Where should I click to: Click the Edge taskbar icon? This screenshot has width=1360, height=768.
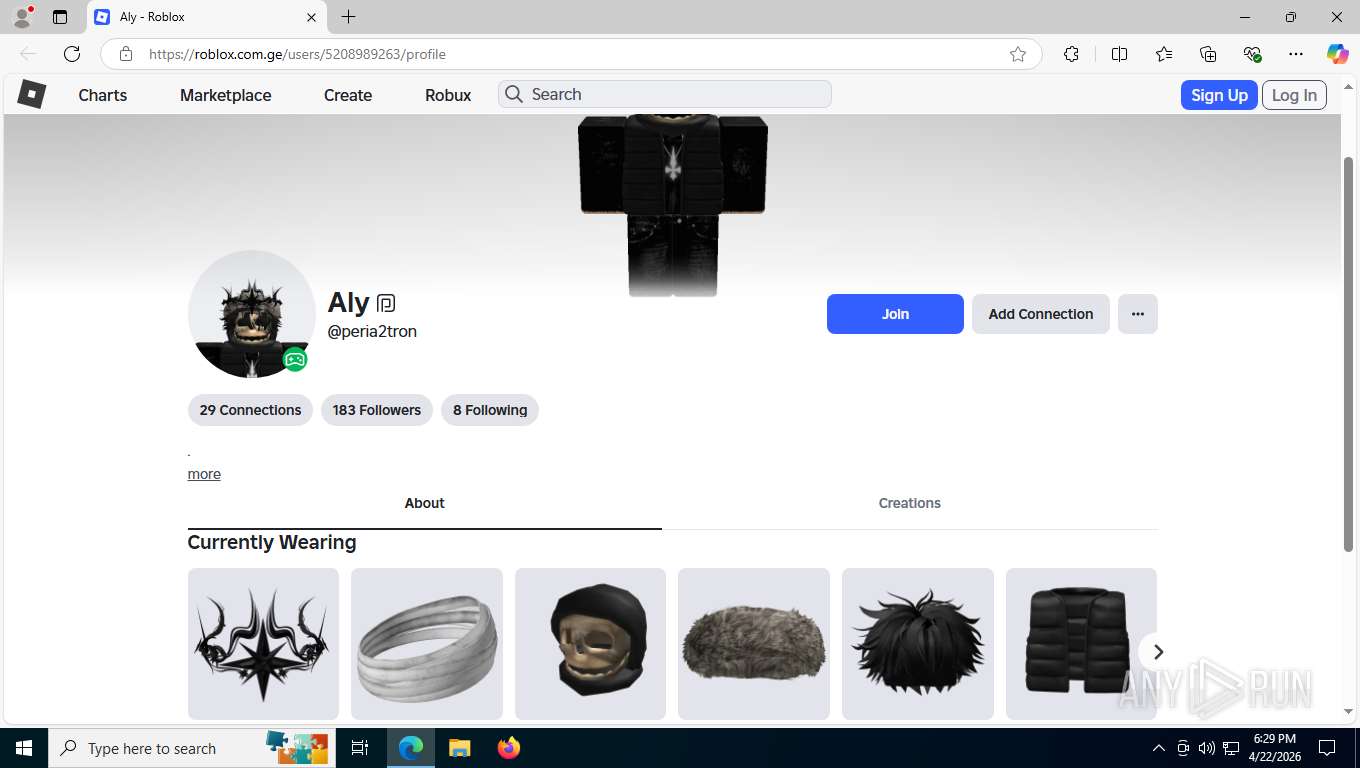[410, 748]
